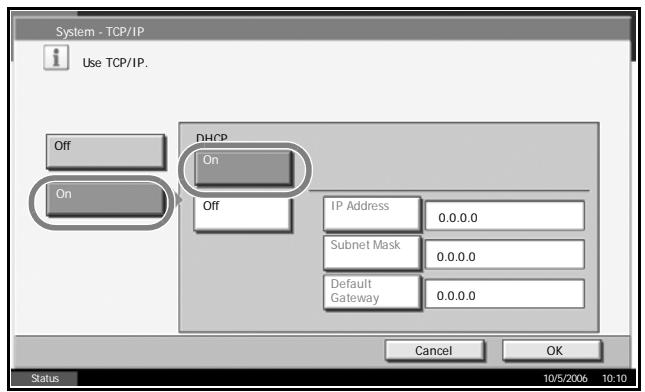The height and width of the screenshot is (392, 645).
Task: Turn TCP/IP Off
Action: point(106,151)
